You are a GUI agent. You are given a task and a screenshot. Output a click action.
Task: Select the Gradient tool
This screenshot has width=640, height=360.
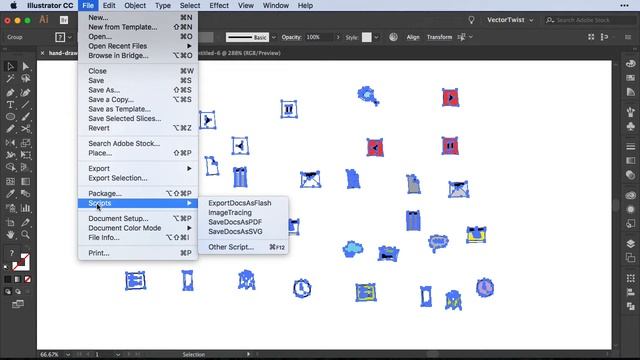pyautogui.click(x=25, y=182)
